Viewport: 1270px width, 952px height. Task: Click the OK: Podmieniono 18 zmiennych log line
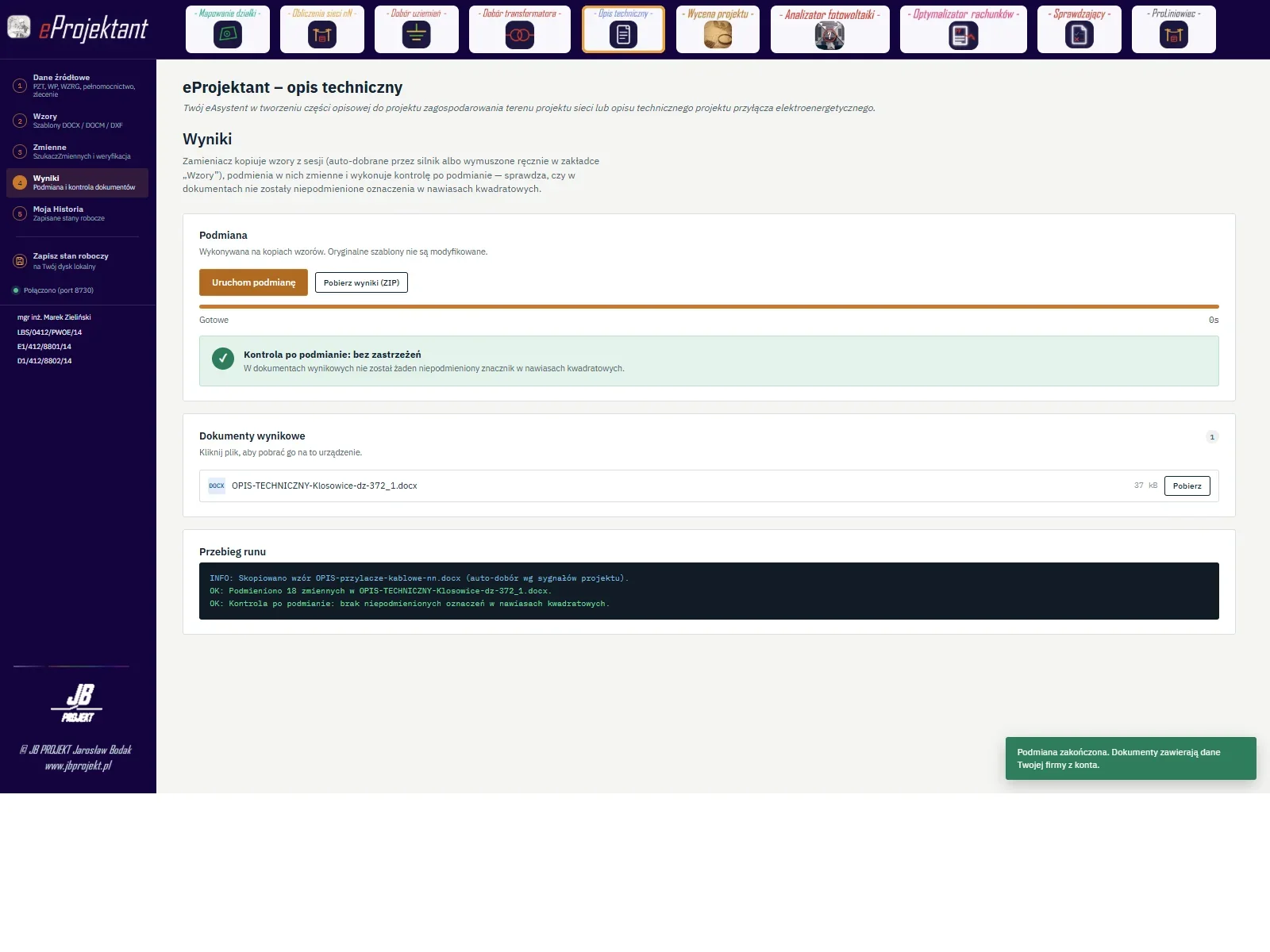coord(380,591)
